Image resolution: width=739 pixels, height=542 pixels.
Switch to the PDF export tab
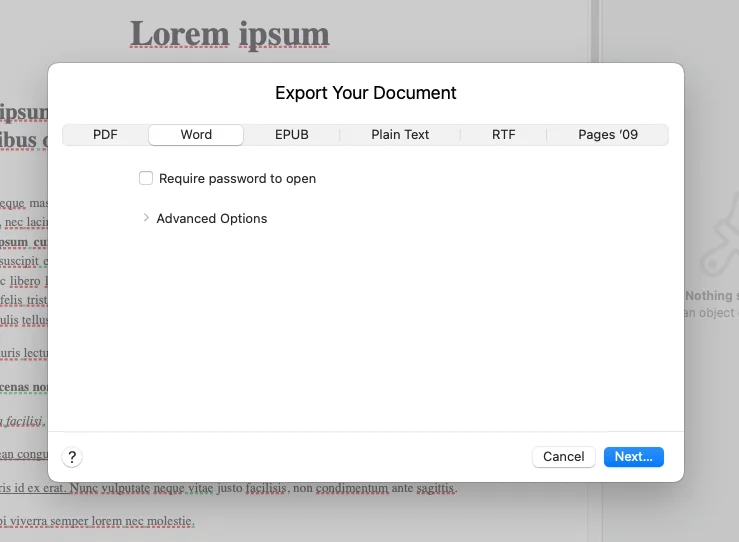(105, 135)
